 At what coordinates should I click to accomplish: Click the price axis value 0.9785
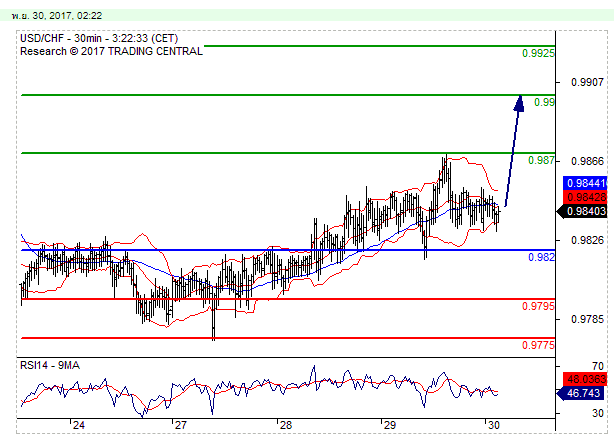(587, 319)
